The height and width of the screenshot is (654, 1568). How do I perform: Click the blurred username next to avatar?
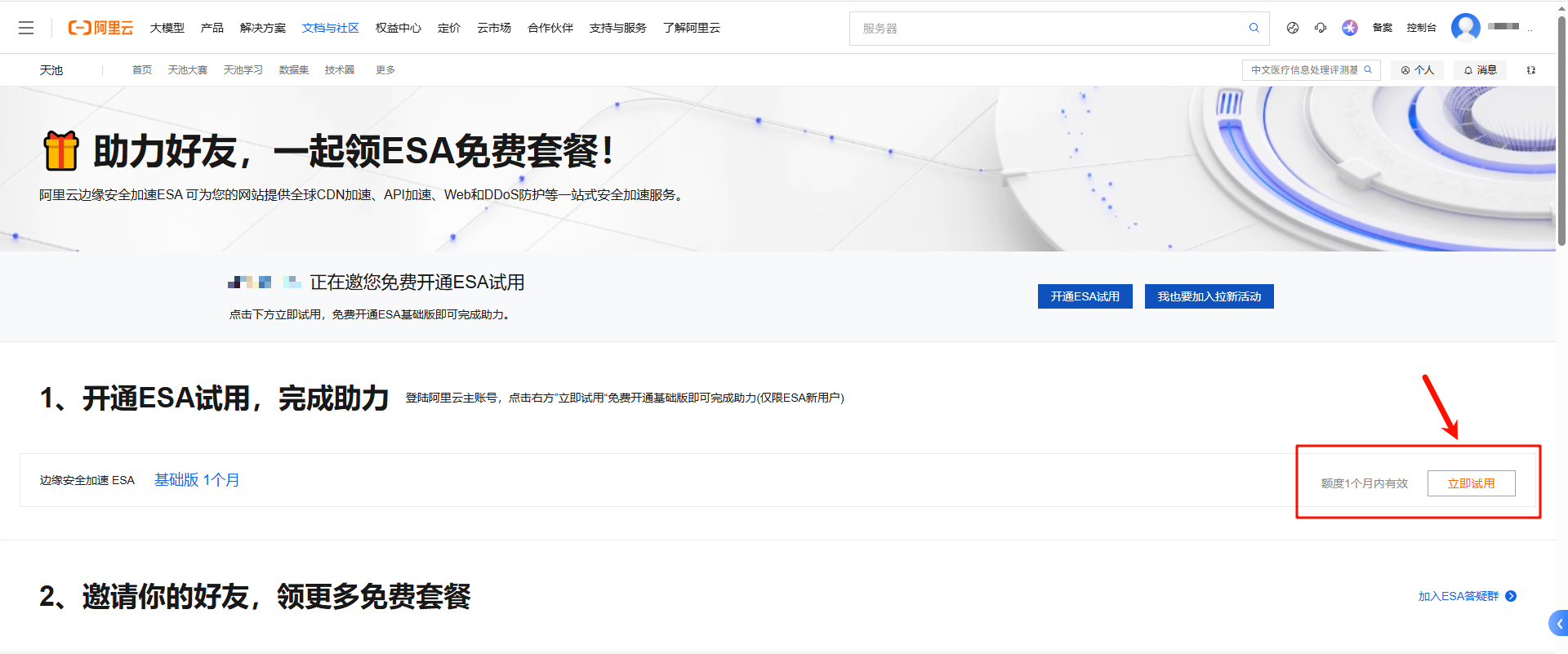point(1503,26)
